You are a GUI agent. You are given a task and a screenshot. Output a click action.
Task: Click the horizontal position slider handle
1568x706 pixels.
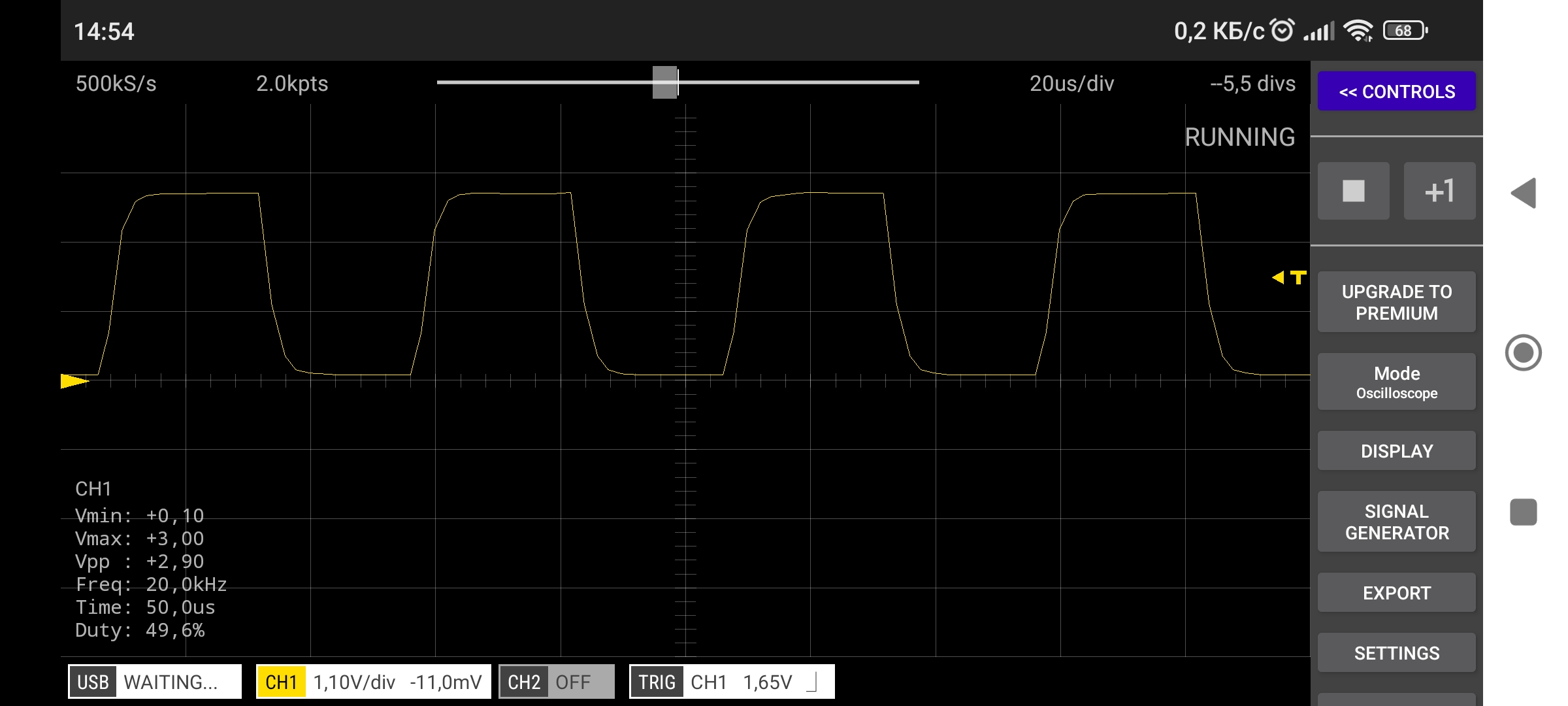665,82
